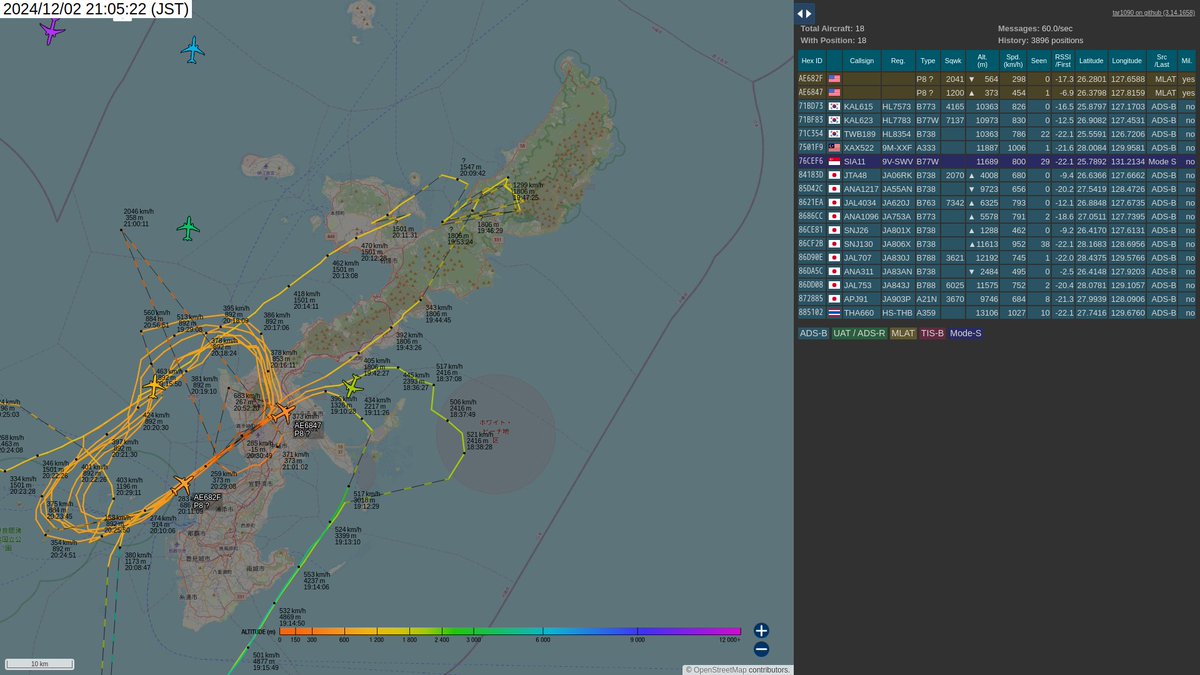
Task: Click the right arrow to expand the sidebar
Action: pyautogui.click(x=811, y=13)
